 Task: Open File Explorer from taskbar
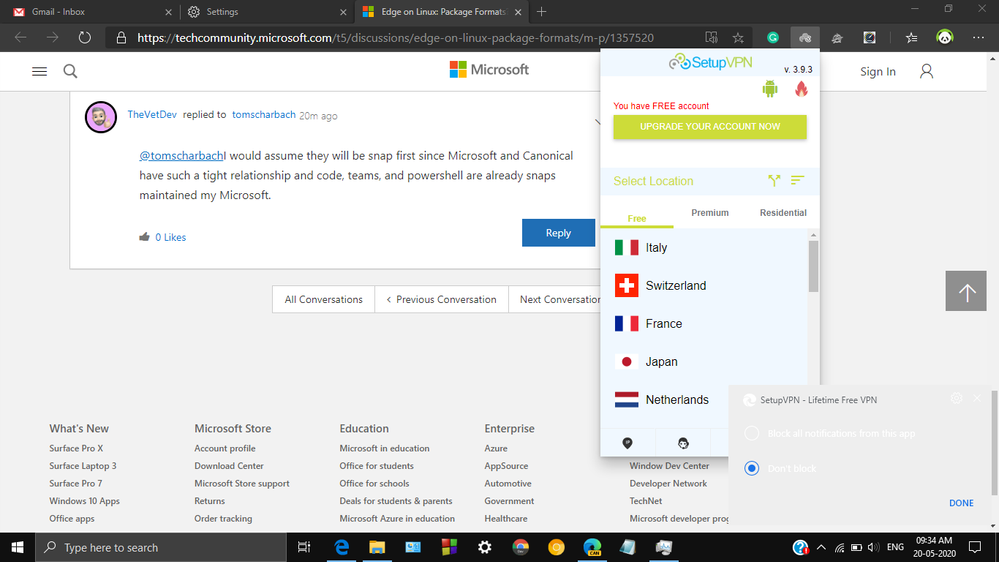click(377, 547)
